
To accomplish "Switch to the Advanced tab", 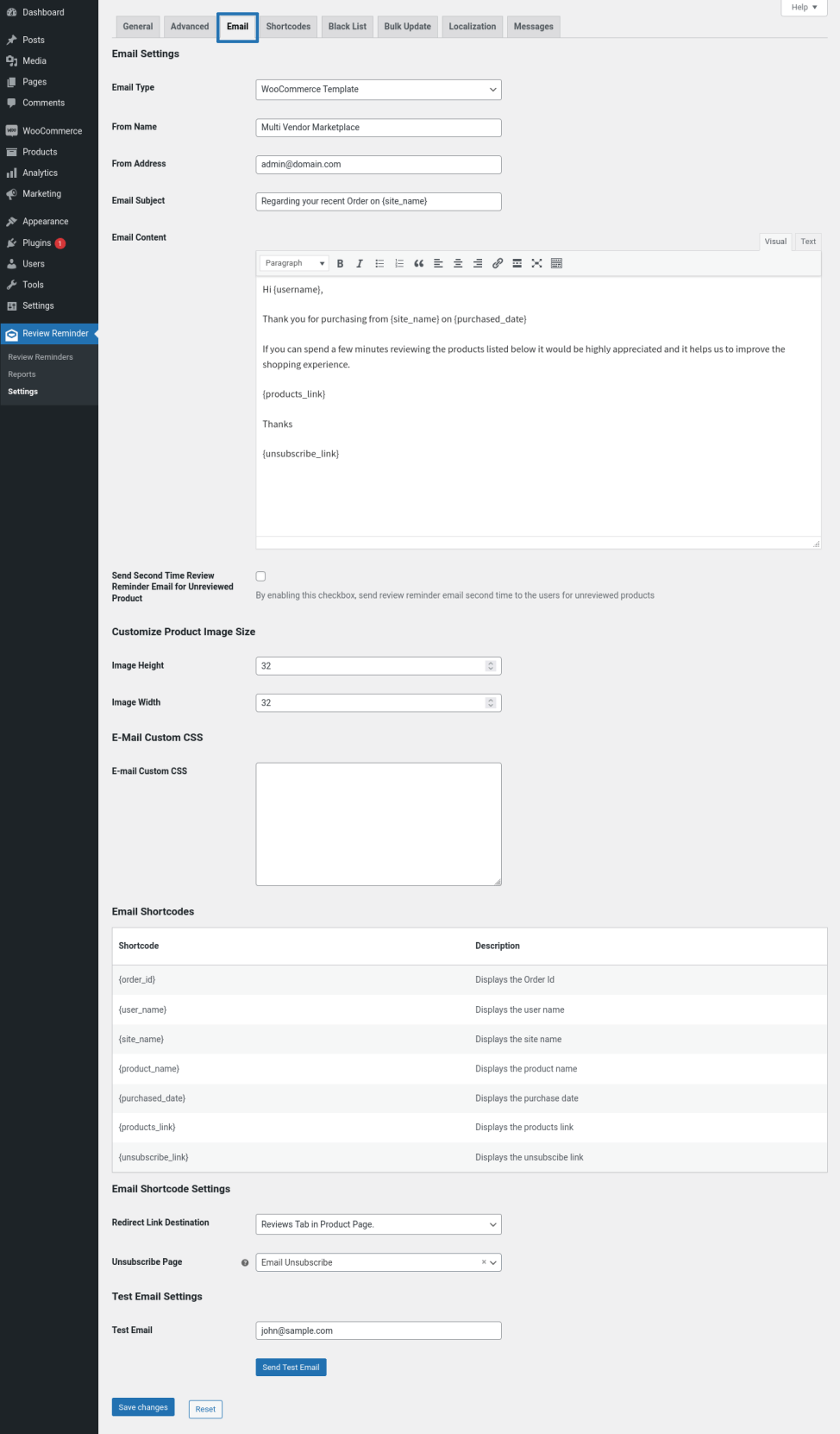I will [x=190, y=27].
